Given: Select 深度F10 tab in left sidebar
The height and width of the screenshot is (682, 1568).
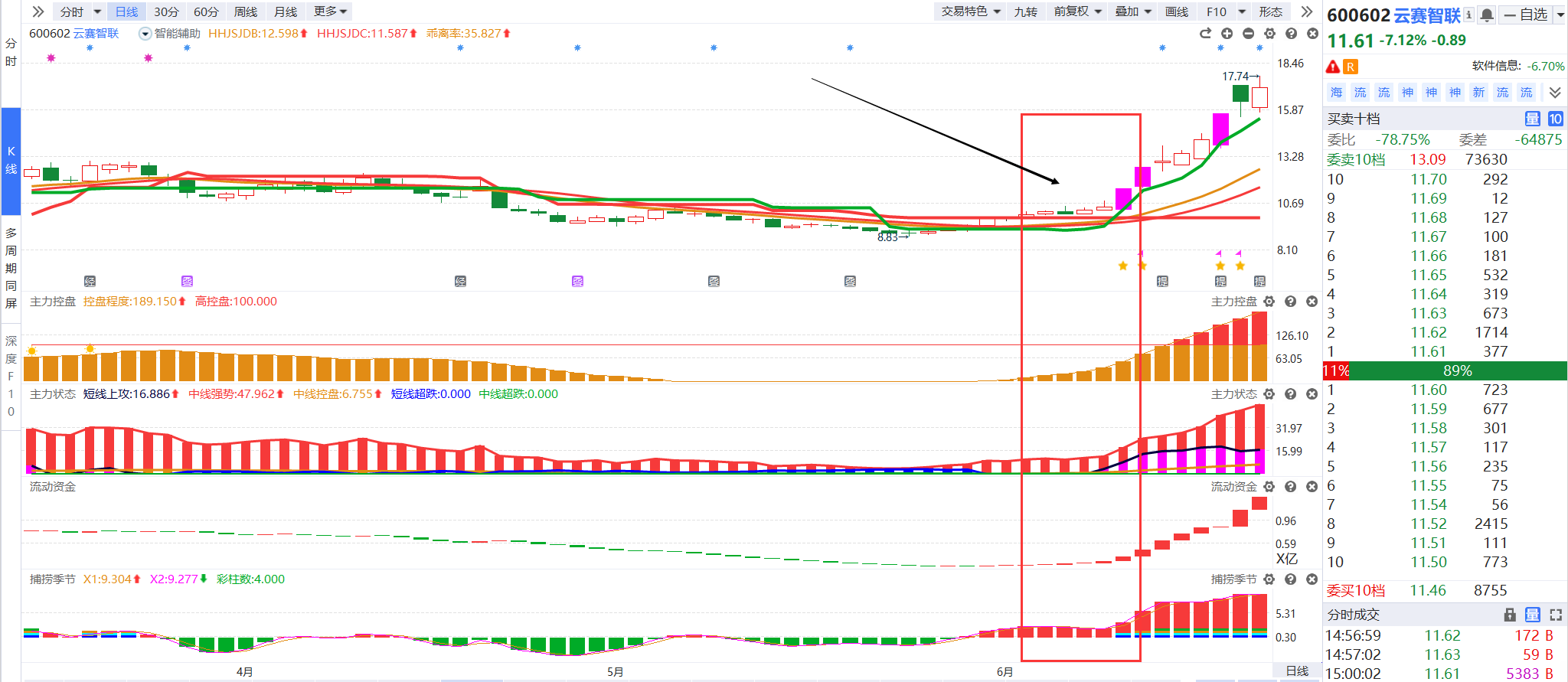Looking at the screenshot, I should 11,376.
